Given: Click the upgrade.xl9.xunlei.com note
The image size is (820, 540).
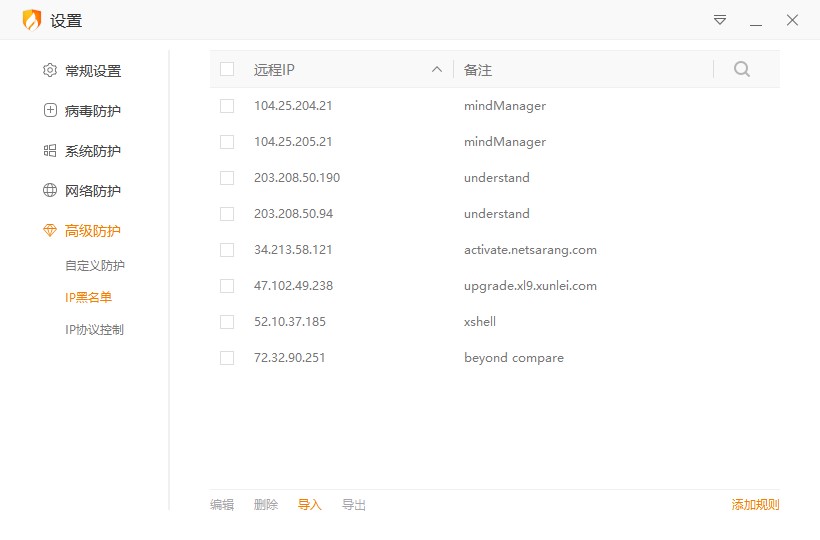Looking at the screenshot, I should point(530,286).
